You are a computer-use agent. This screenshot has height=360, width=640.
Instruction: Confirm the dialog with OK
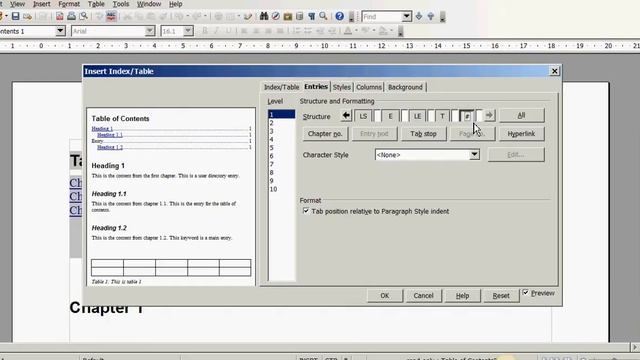[x=384, y=296]
